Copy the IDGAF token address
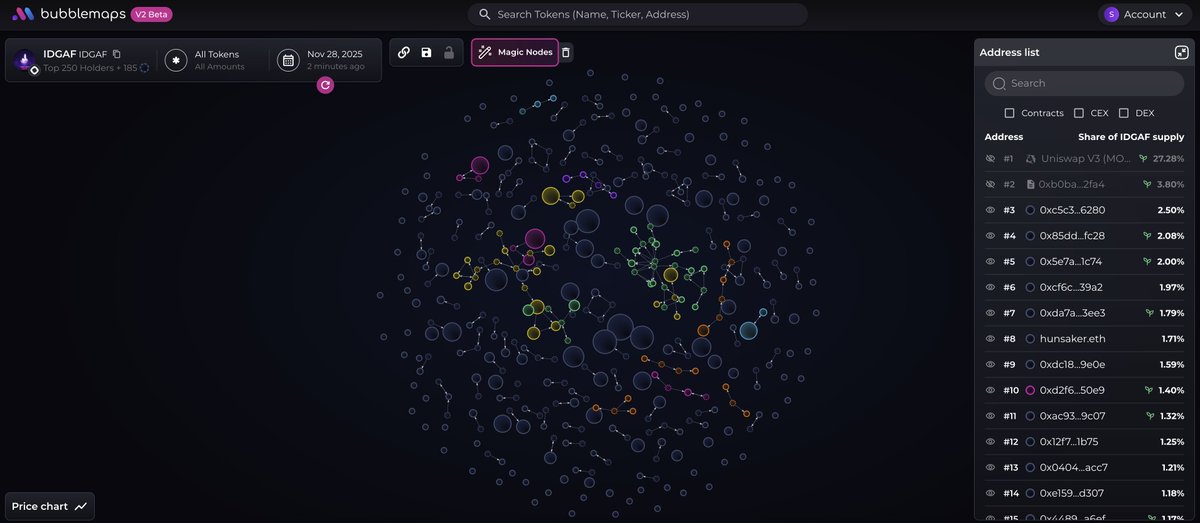The width and height of the screenshot is (1200, 523). coord(117,54)
